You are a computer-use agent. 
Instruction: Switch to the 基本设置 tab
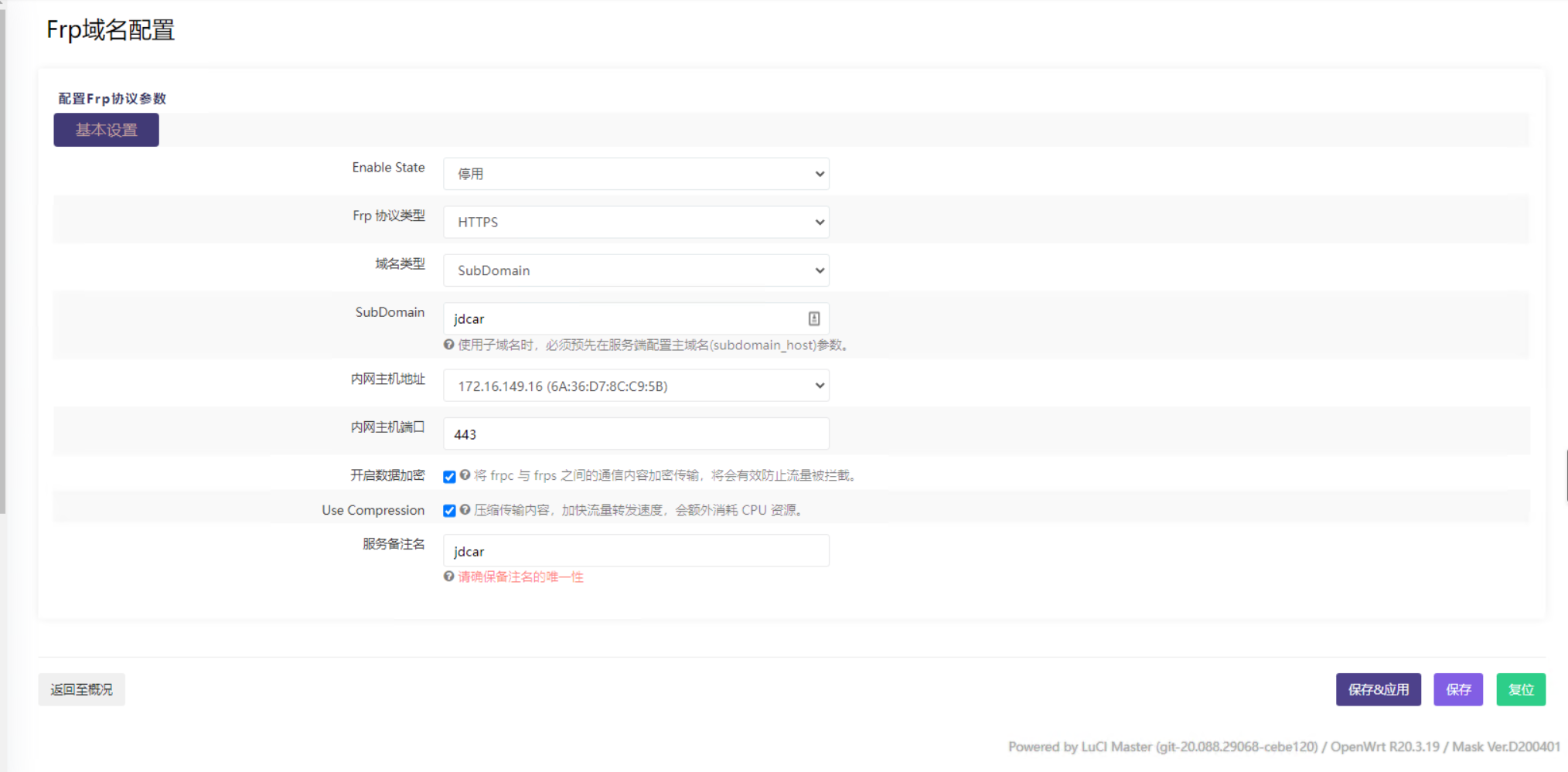(106, 130)
